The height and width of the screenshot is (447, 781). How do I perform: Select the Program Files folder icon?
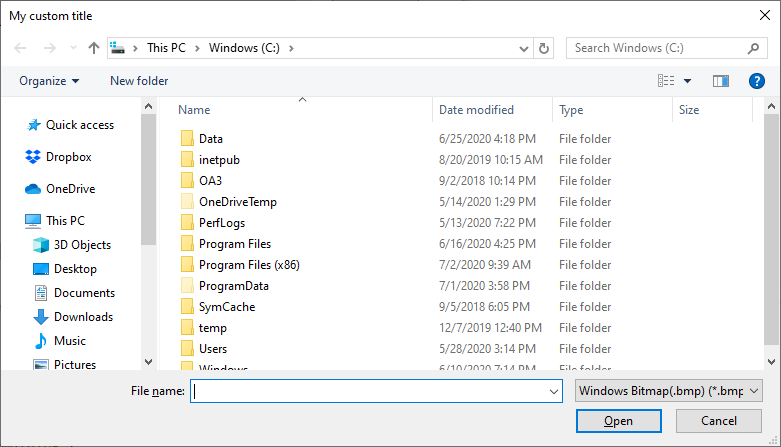[187, 243]
